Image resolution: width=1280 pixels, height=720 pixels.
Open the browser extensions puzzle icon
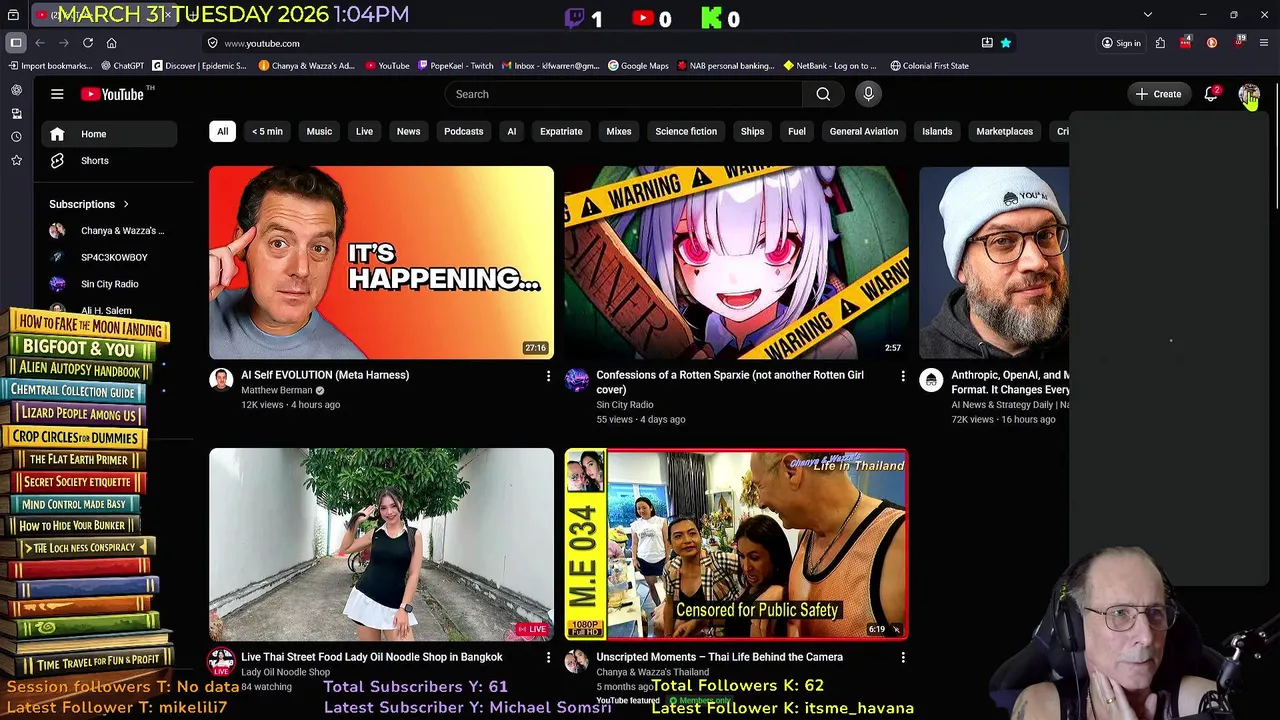[x=1160, y=43]
